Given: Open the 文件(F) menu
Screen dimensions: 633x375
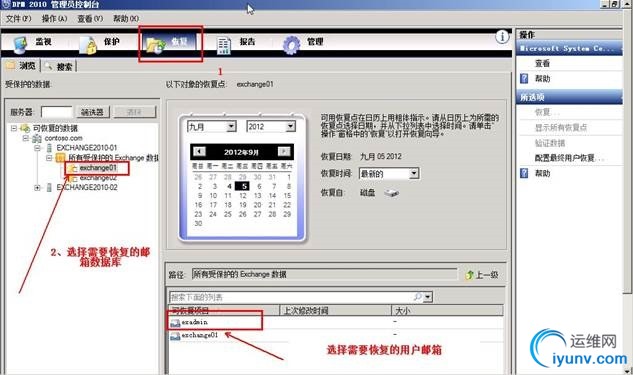Looking at the screenshot, I should pos(19,19).
